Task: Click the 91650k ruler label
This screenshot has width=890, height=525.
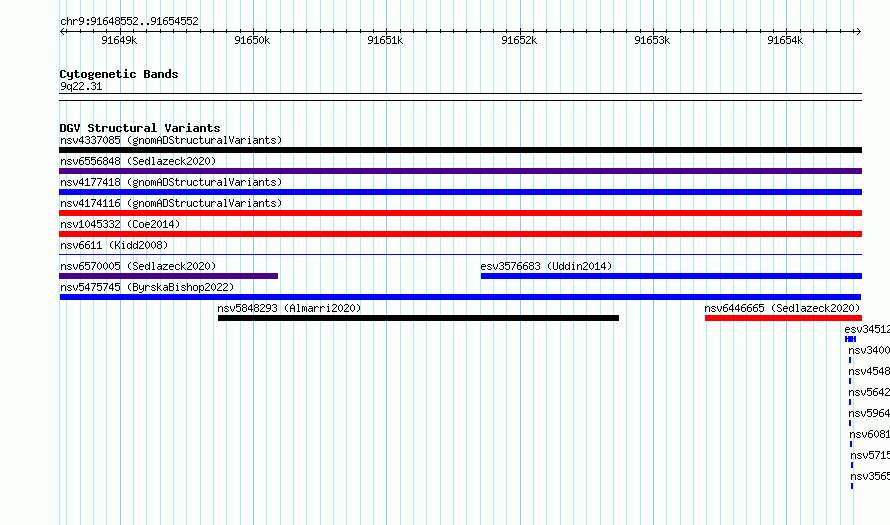Action: click(x=252, y=40)
